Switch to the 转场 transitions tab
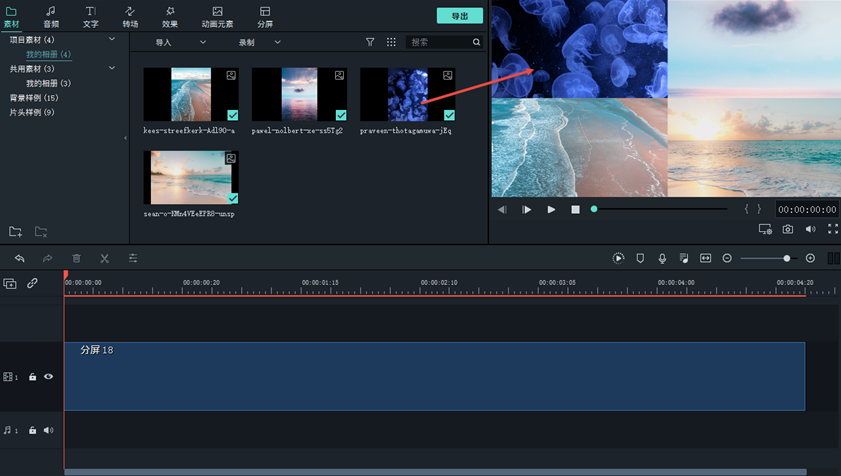Viewport: 841px width, 476px height. tap(130, 16)
